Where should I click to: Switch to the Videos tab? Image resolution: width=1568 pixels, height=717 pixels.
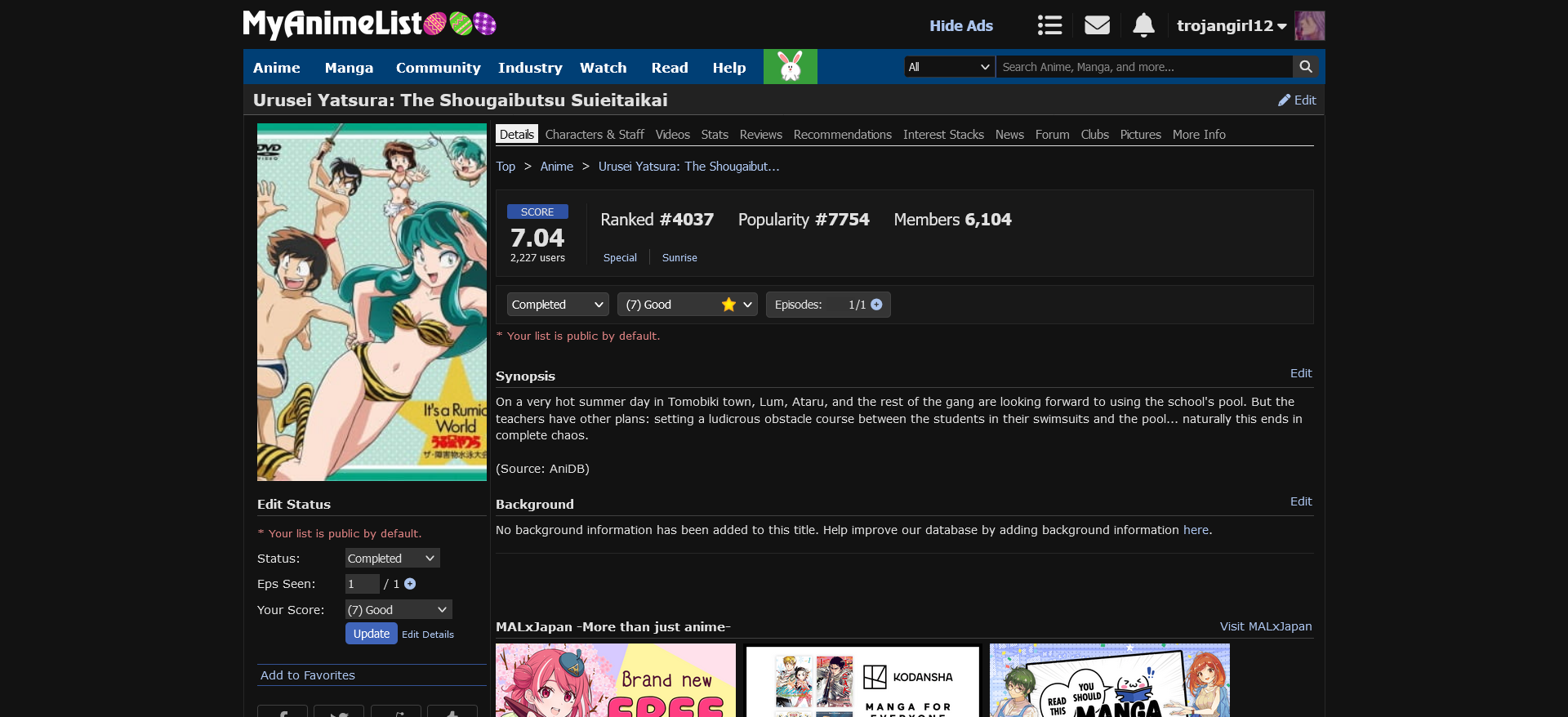(672, 134)
